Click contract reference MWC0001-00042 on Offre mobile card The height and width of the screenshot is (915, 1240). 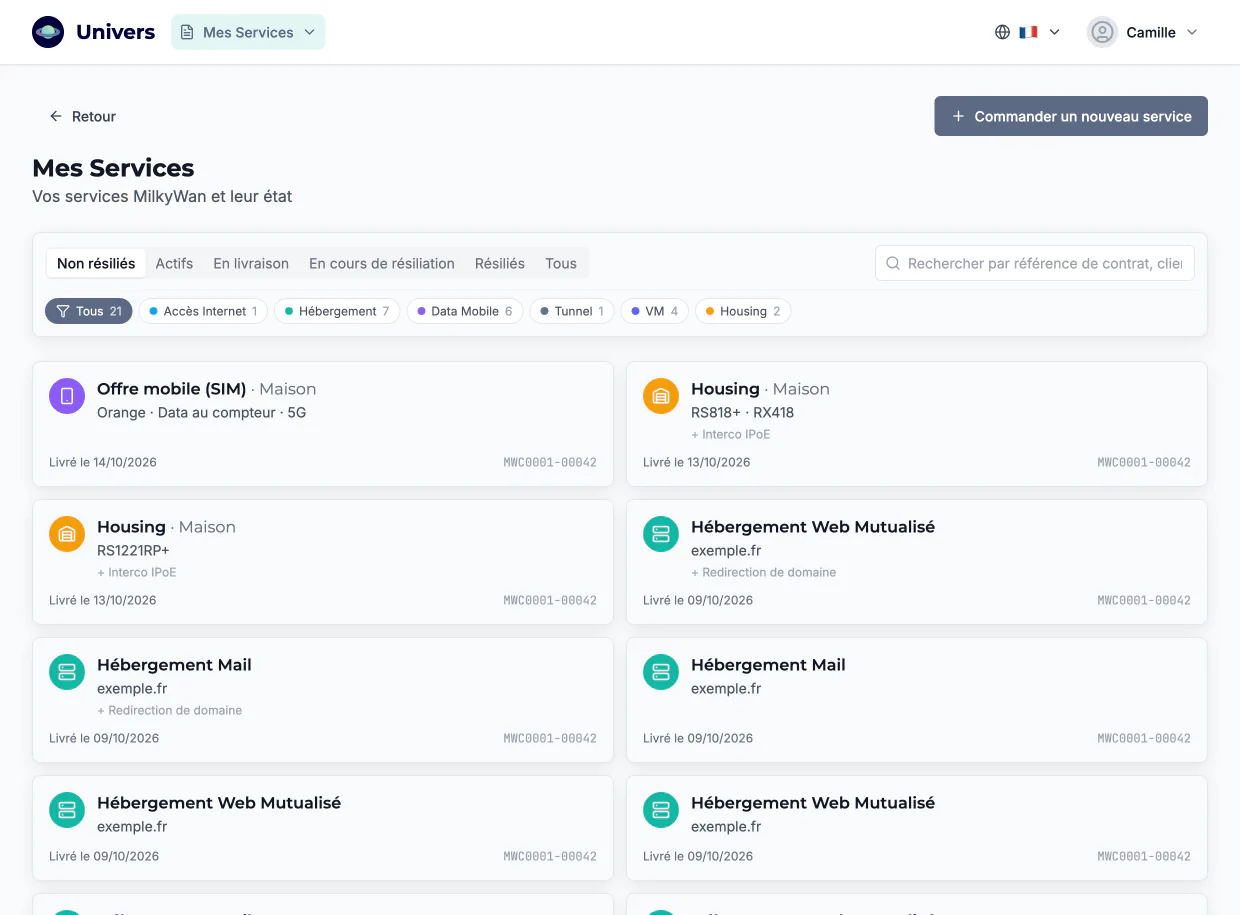tap(550, 462)
